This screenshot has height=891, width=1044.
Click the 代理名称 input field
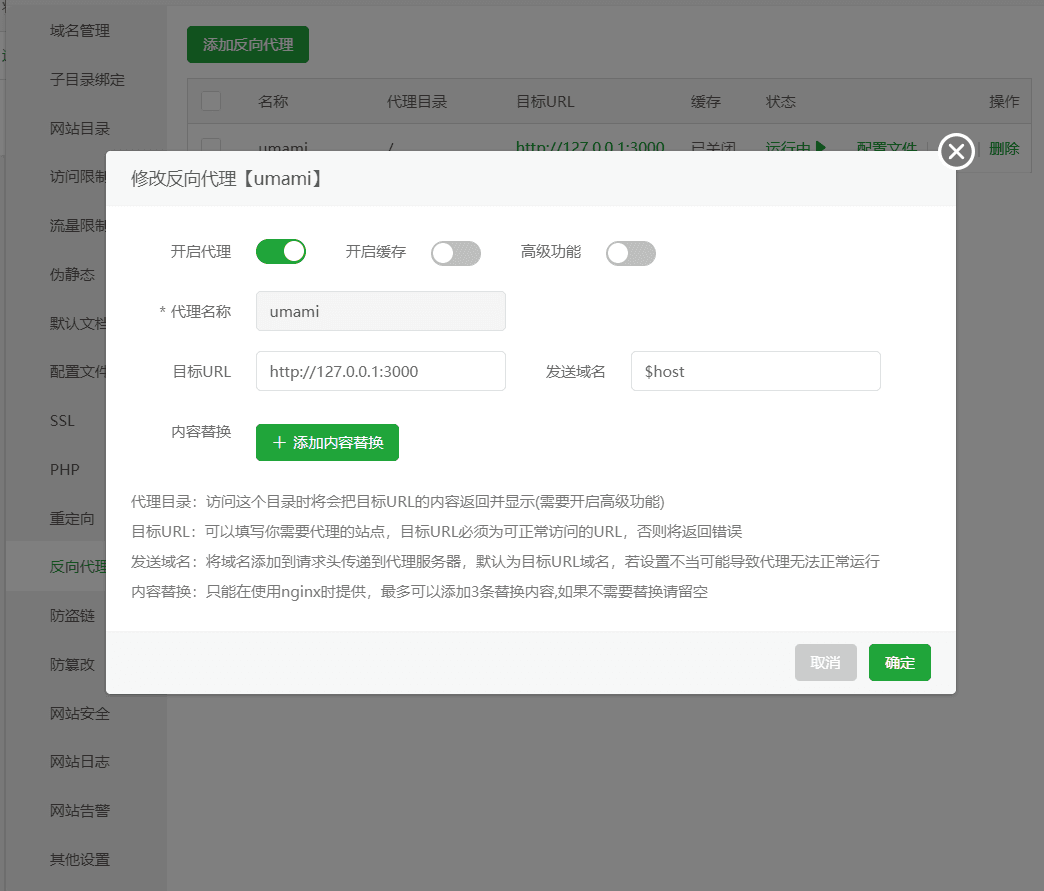(x=381, y=311)
